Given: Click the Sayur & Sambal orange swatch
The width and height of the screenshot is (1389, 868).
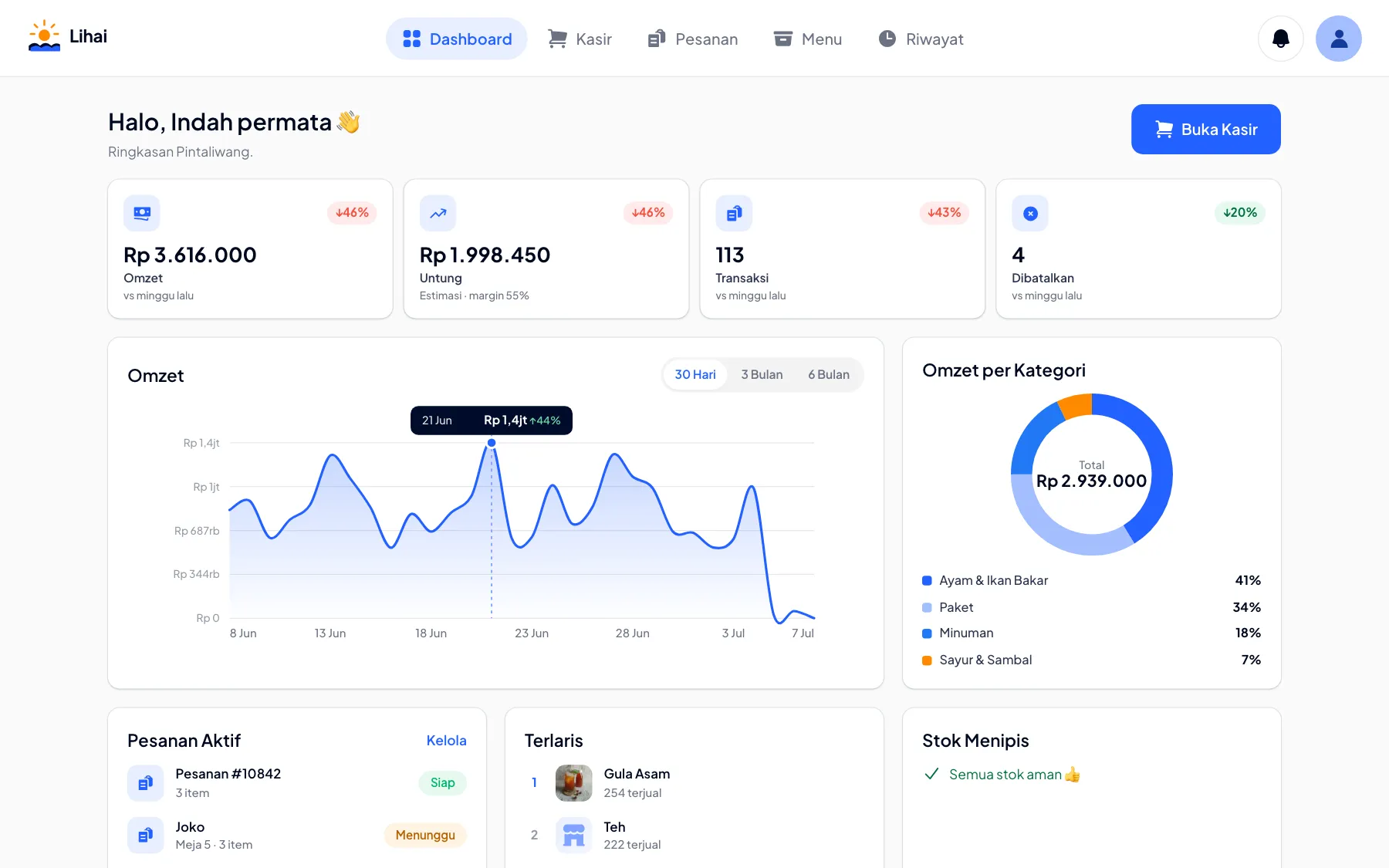Looking at the screenshot, I should [927, 660].
